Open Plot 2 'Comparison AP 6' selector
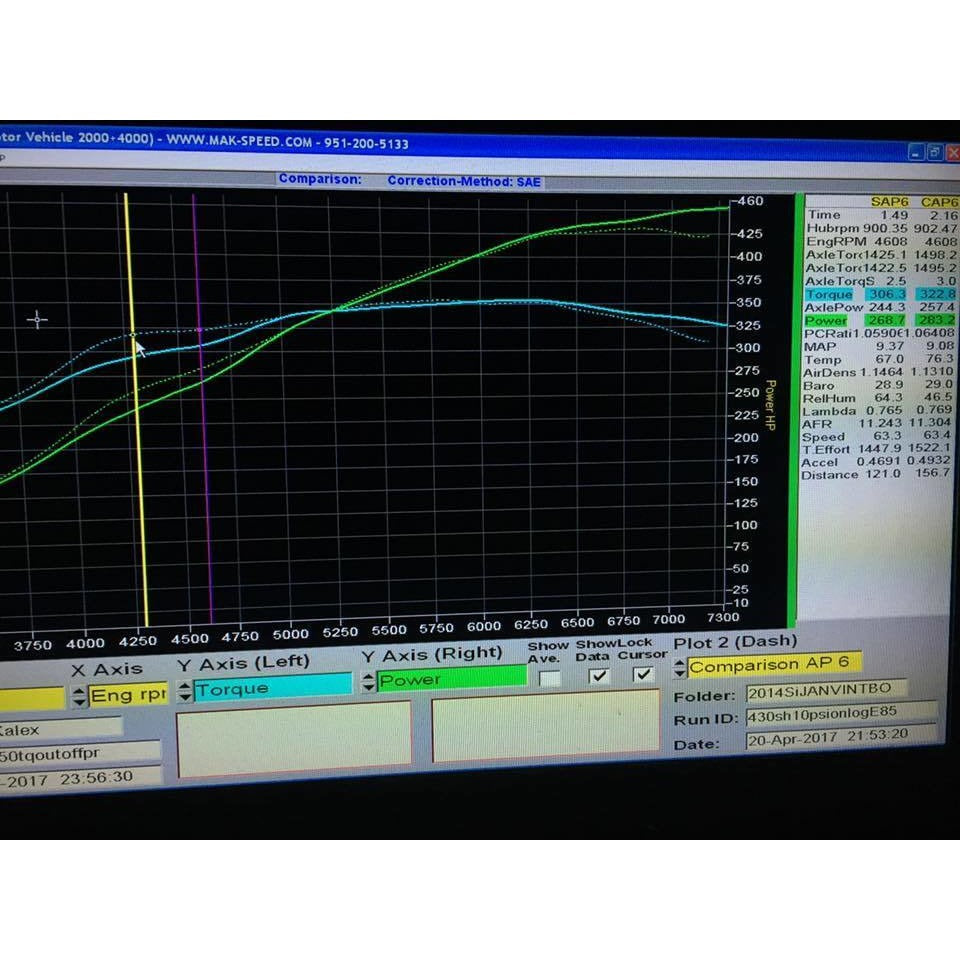The image size is (960, 960). (x=774, y=664)
